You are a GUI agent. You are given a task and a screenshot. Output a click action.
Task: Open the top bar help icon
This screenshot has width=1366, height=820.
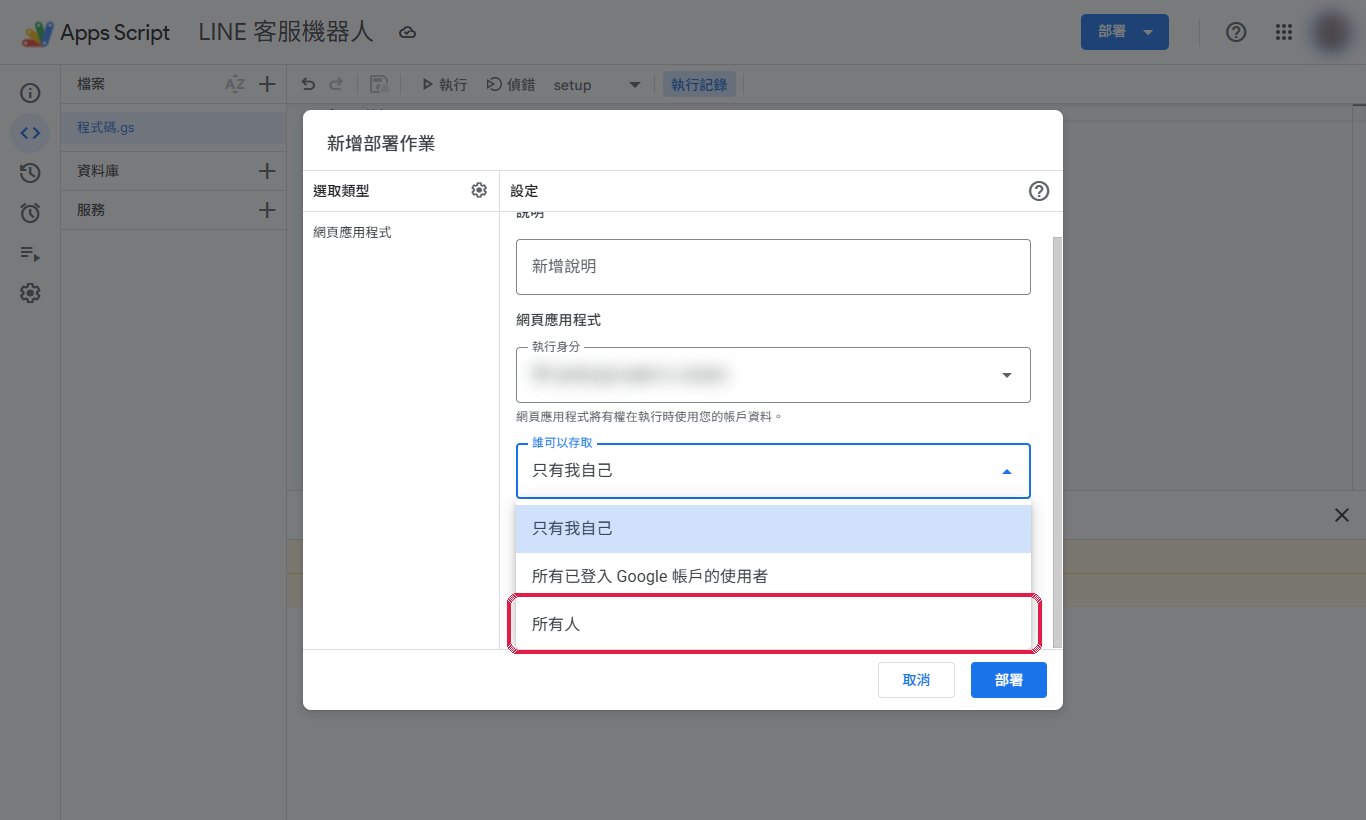[x=1236, y=32]
